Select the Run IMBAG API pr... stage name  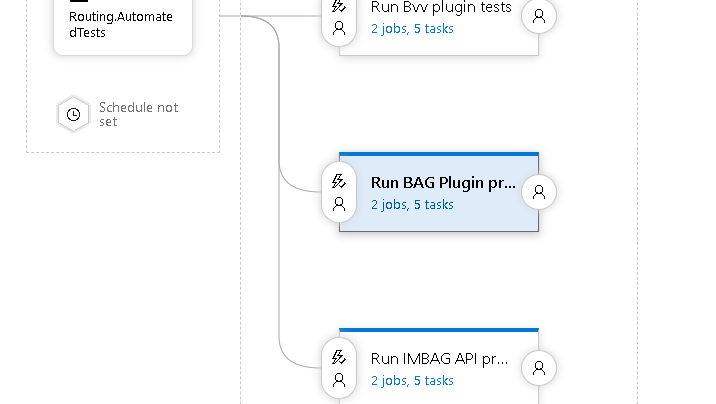[439, 359]
